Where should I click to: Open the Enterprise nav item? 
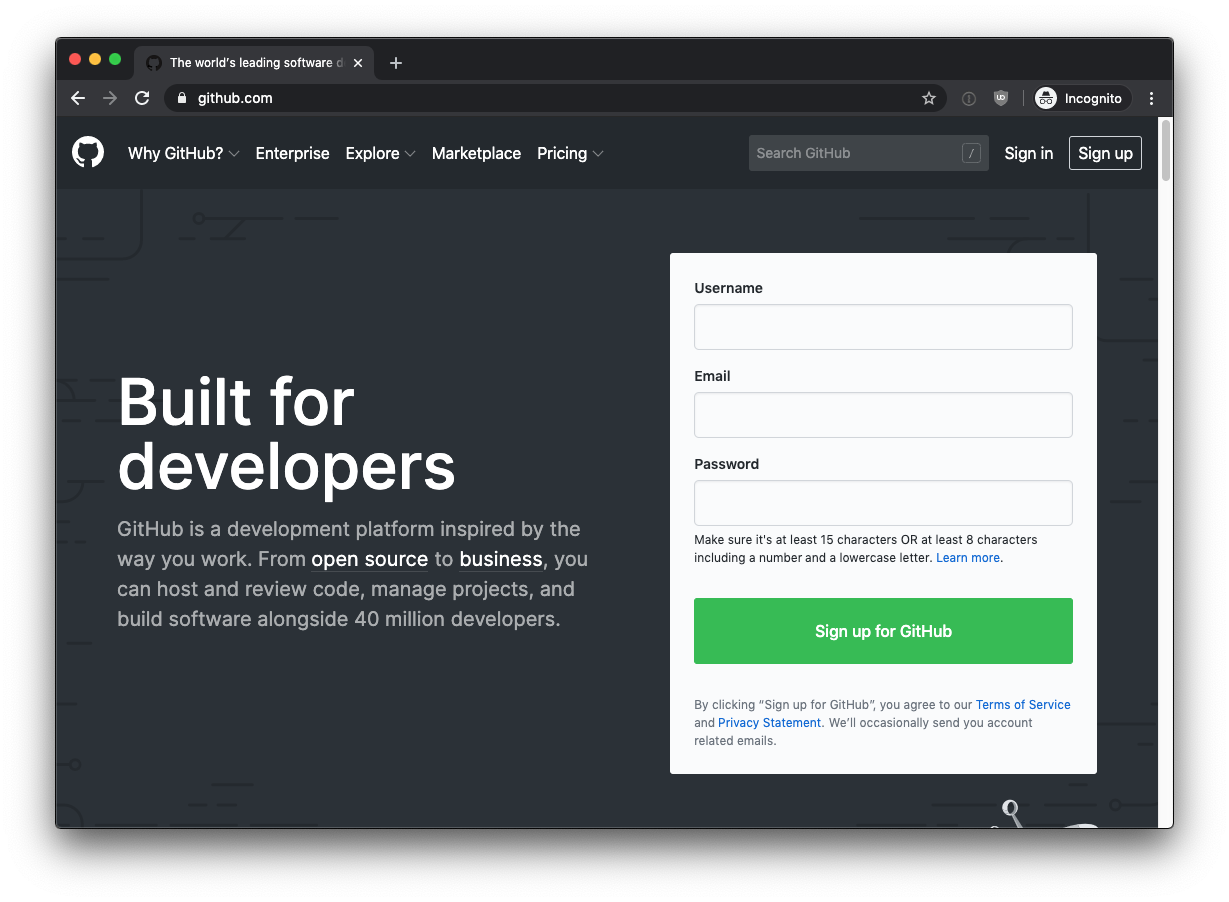292,153
